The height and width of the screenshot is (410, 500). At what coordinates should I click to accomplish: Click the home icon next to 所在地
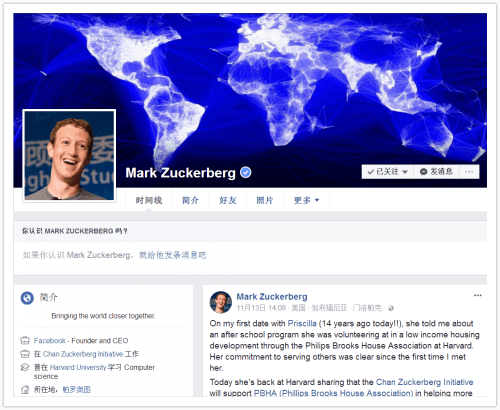tap(25, 389)
